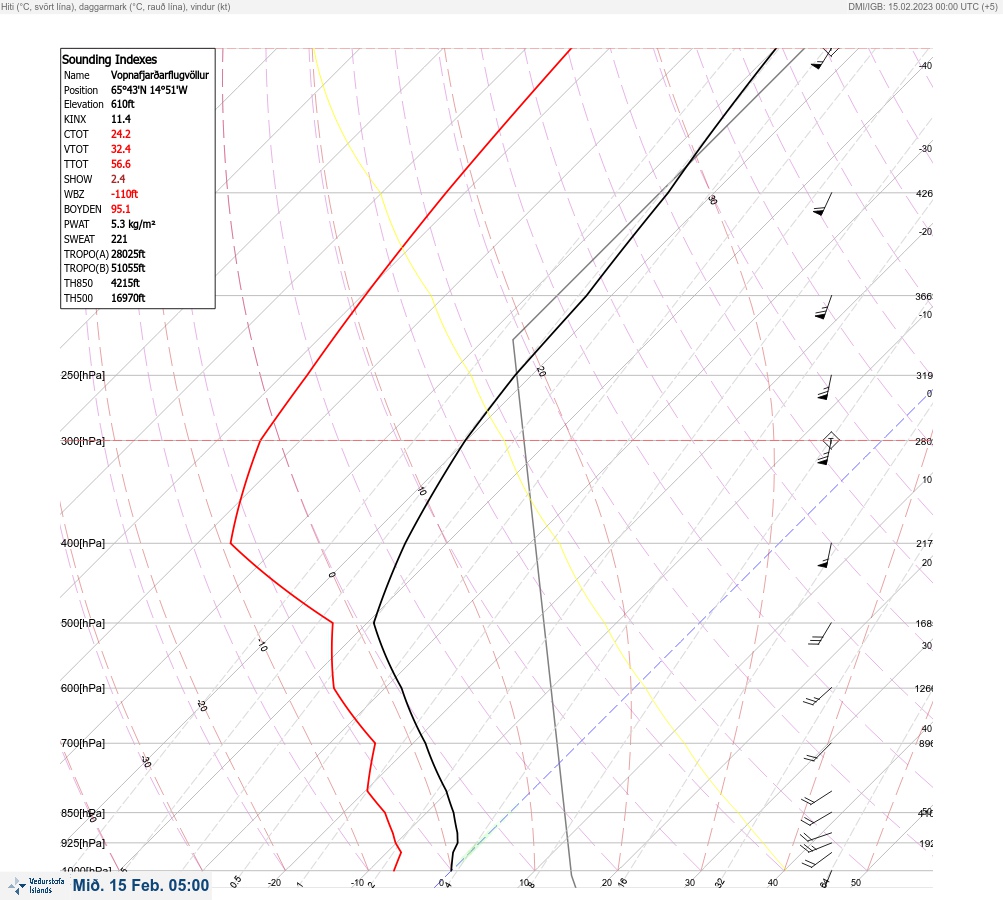Click the 40 label on the bottom temperature axis
The height and width of the screenshot is (900, 1003).
tap(773, 883)
